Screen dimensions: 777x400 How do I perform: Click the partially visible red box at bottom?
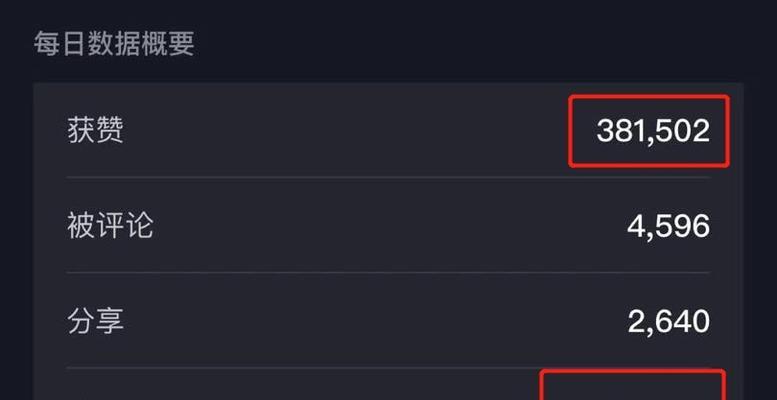[x=633, y=385]
